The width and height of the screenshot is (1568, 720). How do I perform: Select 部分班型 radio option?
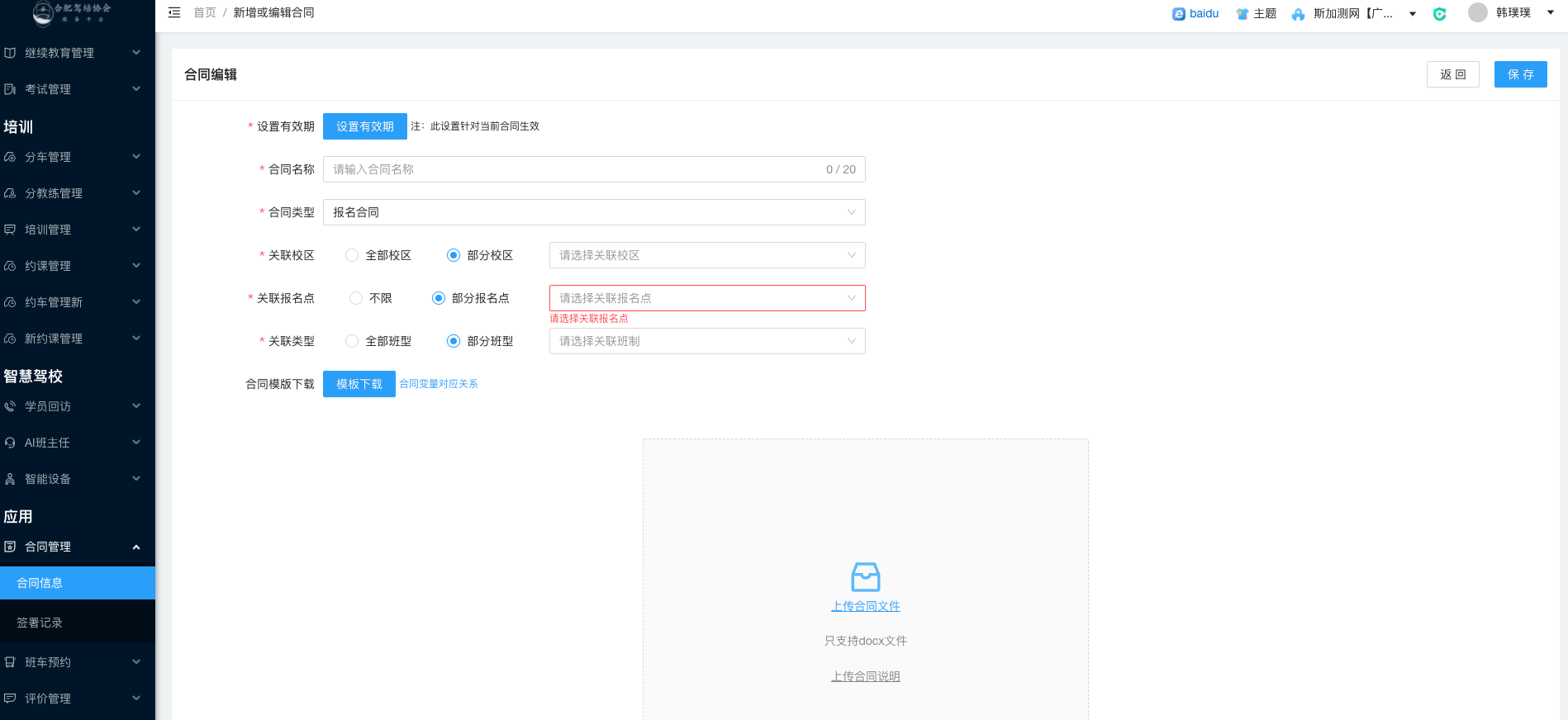tap(454, 341)
